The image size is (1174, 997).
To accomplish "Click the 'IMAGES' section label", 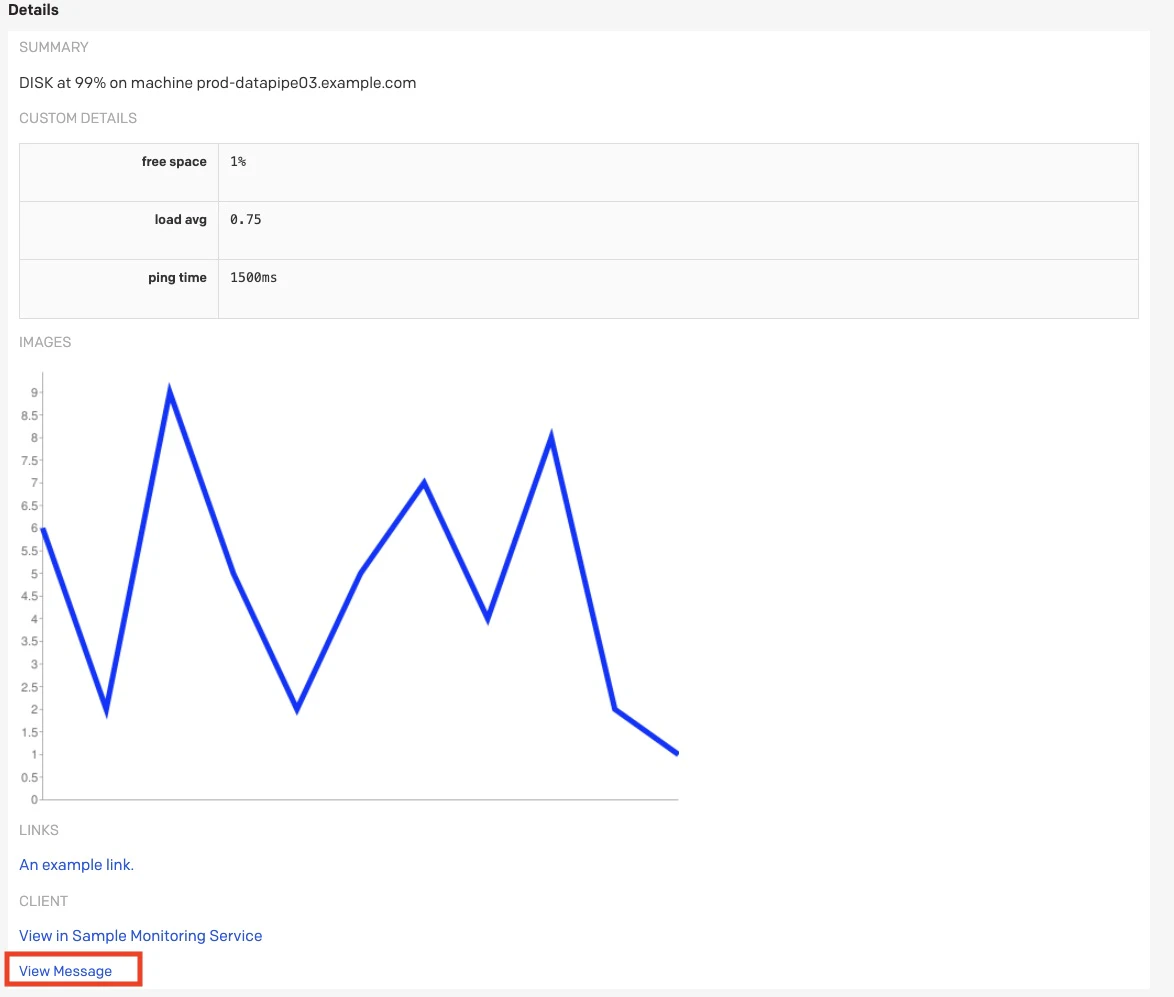I will tap(45, 342).
